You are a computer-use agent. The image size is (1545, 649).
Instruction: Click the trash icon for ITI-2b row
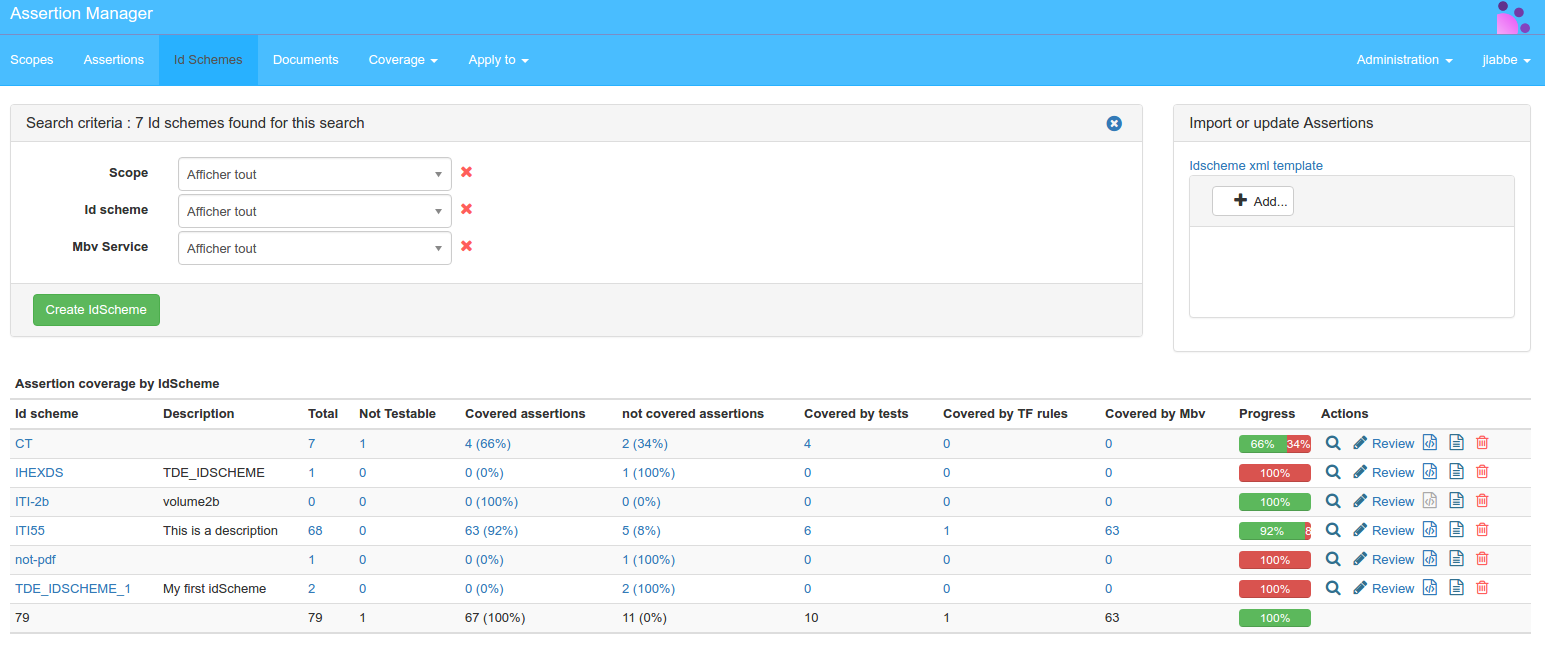[x=1482, y=501]
